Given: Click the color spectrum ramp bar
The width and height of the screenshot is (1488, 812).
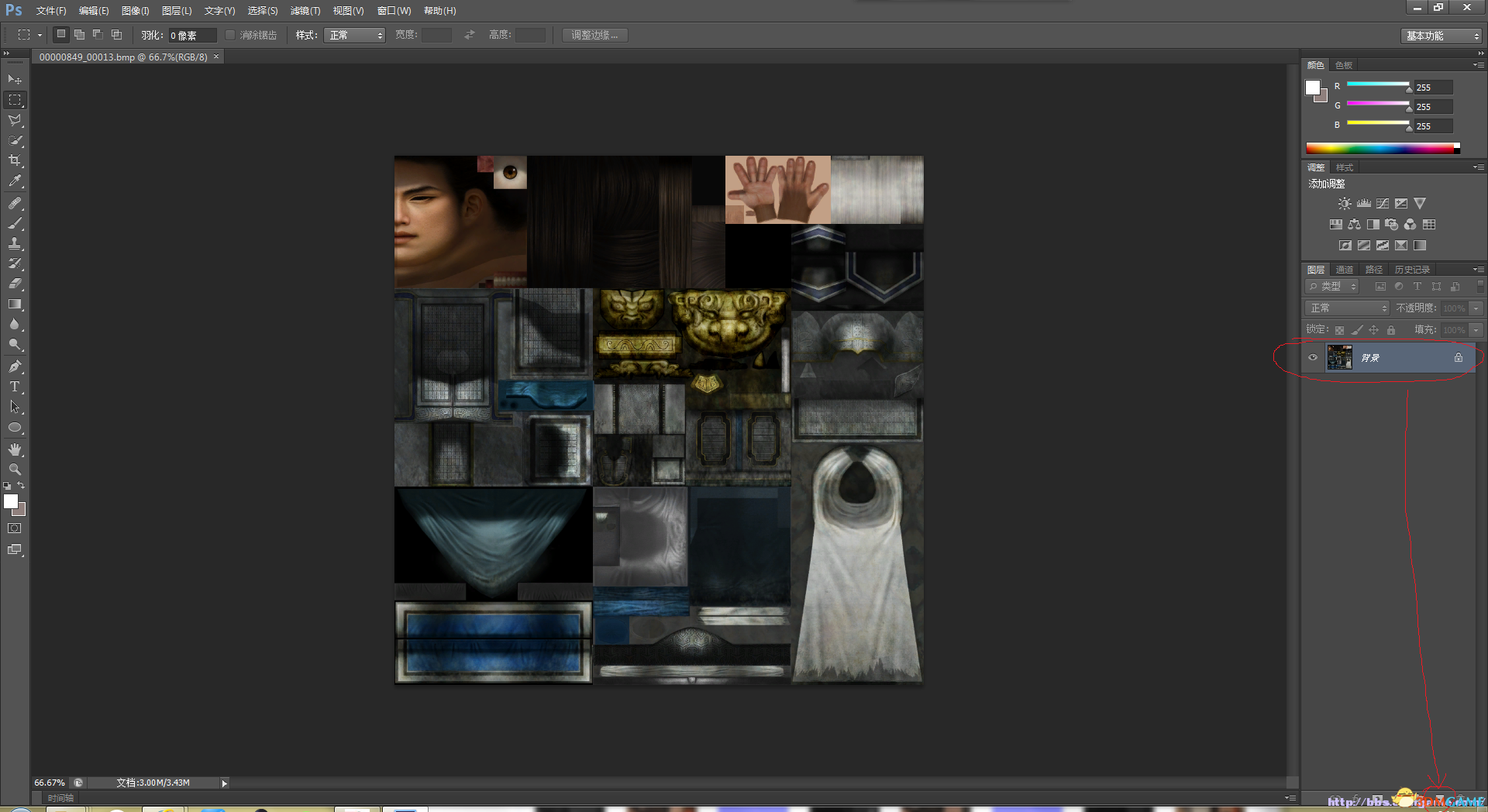Looking at the screenshot, I should pyautogui.click(x=1383, y=148).
